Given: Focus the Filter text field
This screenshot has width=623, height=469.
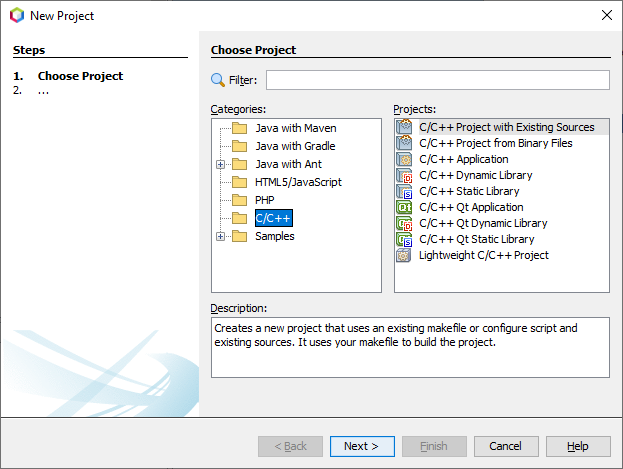Looking at the screenshot, I should tap(437, 80).
